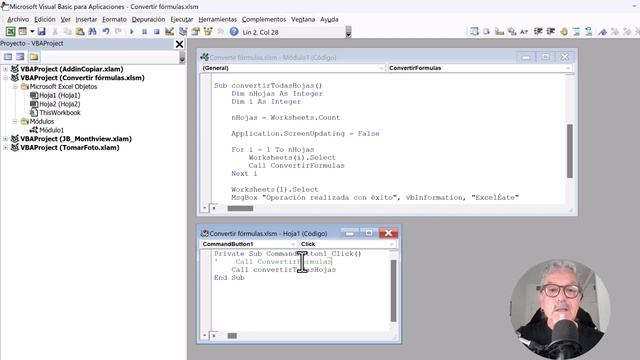Viewport: 640px width, 360px height.
Task: Toggle bookmark with the blue flag icon
Action: 602,31
